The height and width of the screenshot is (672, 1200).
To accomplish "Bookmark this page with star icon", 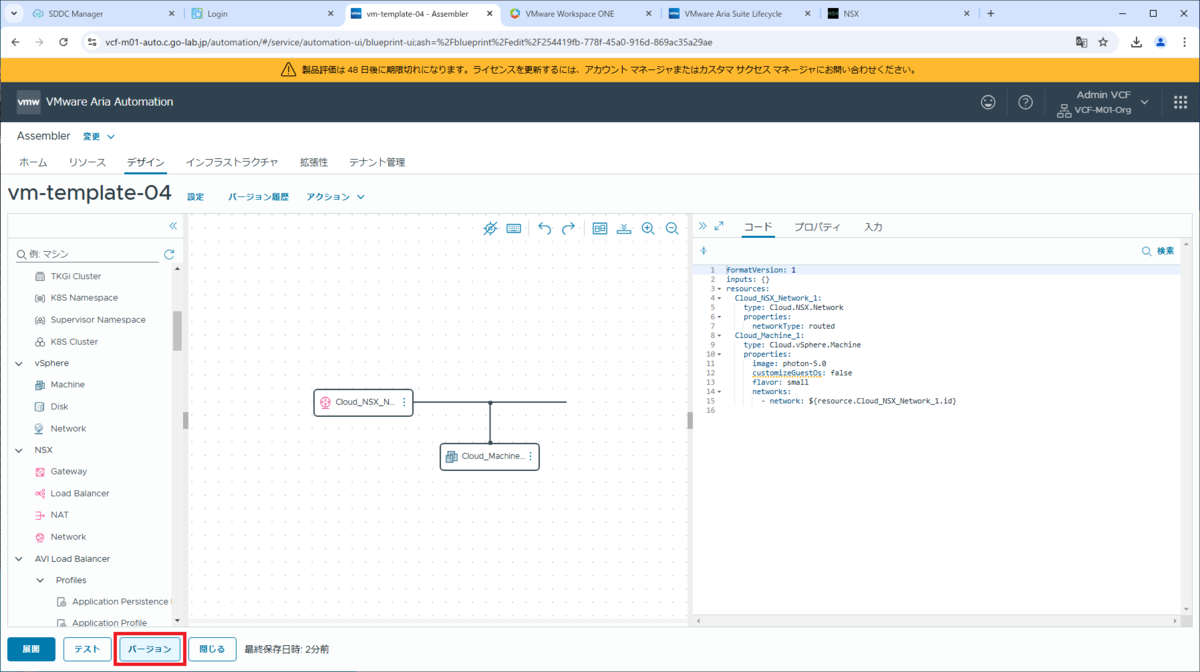I will click(1103, 43).
